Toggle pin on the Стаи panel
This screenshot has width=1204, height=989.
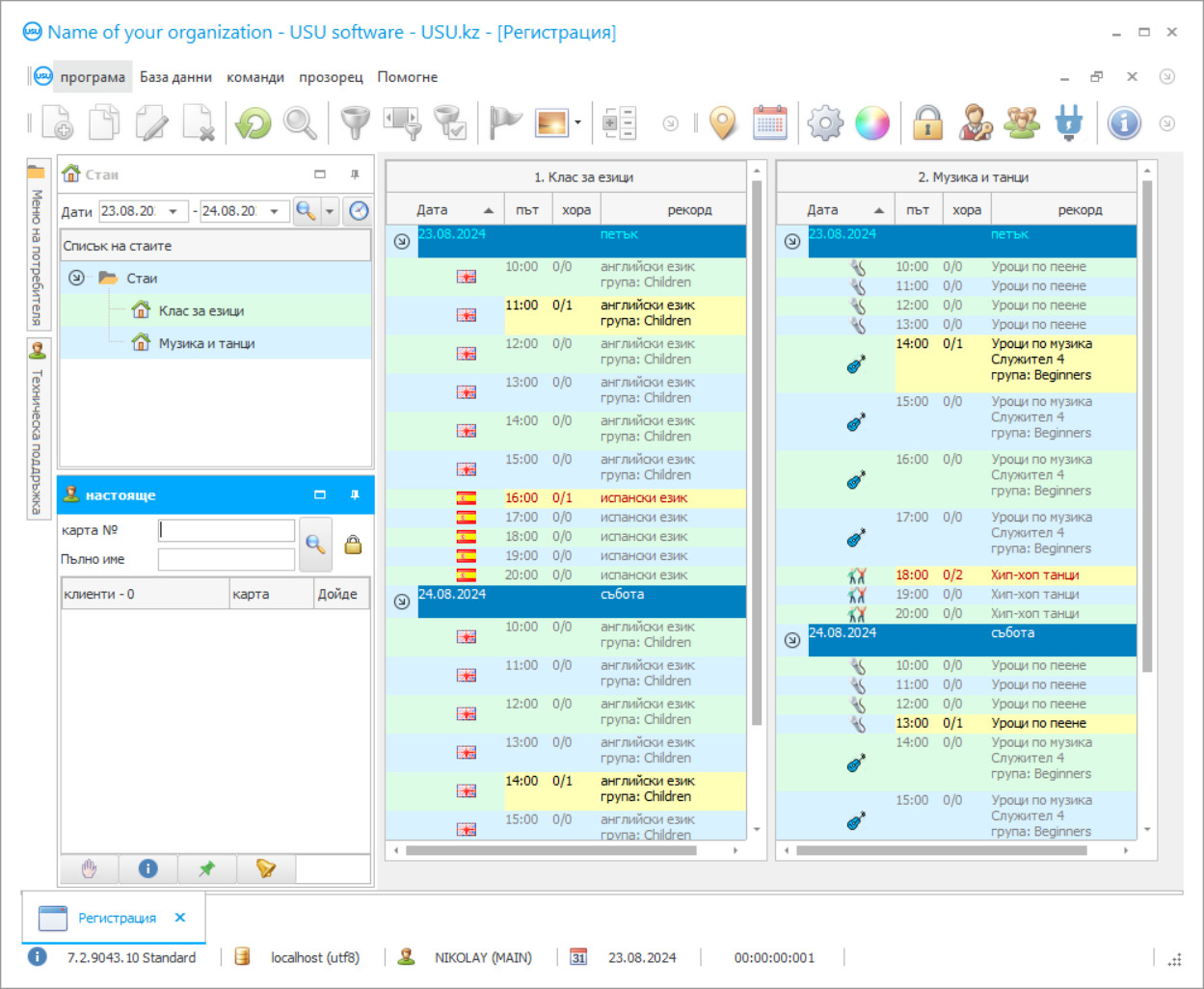point(355,174)
